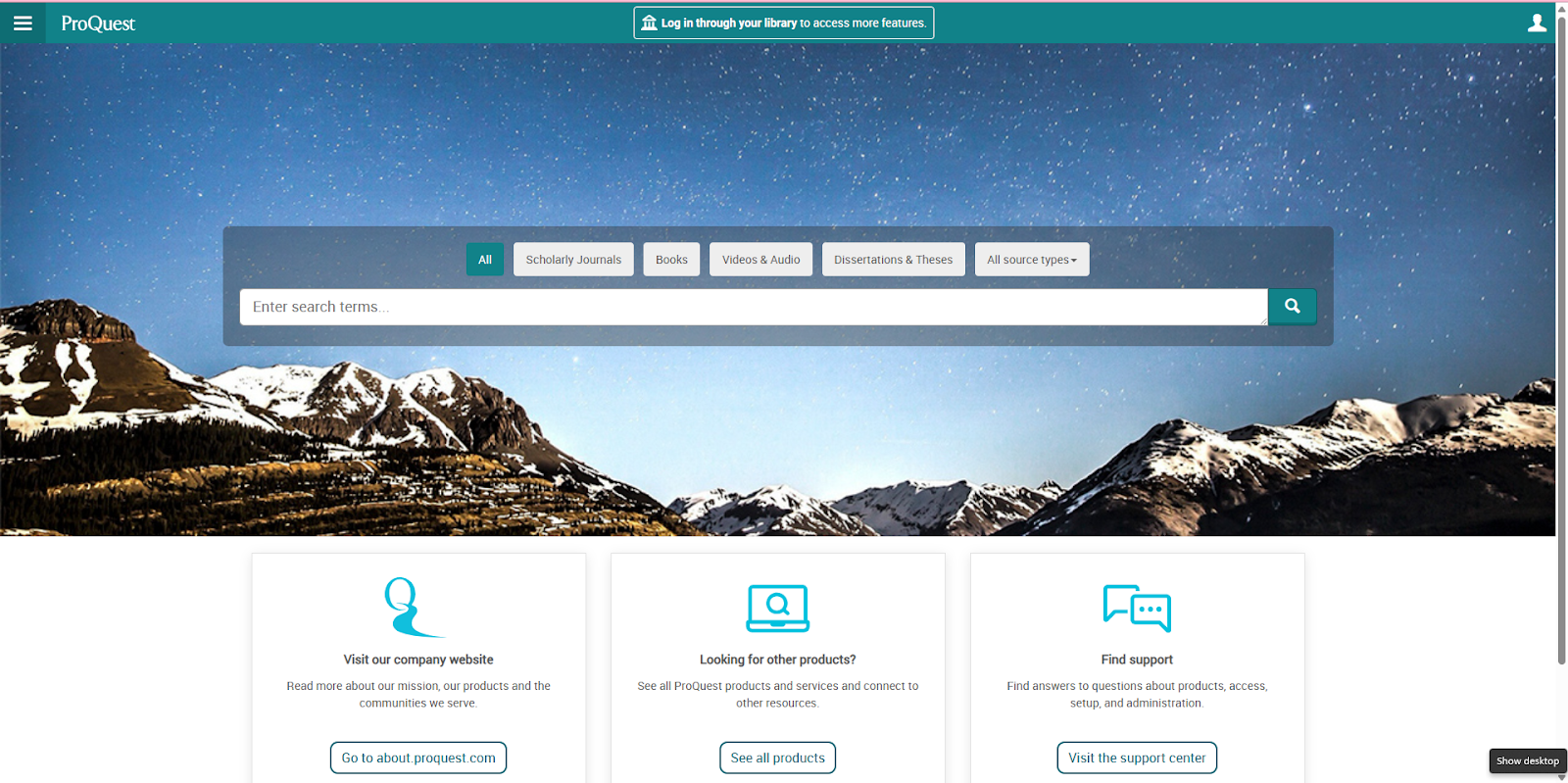
Task: Open the hamburger navigation menu
Action: pyautogui.click(x=23, y=23)
